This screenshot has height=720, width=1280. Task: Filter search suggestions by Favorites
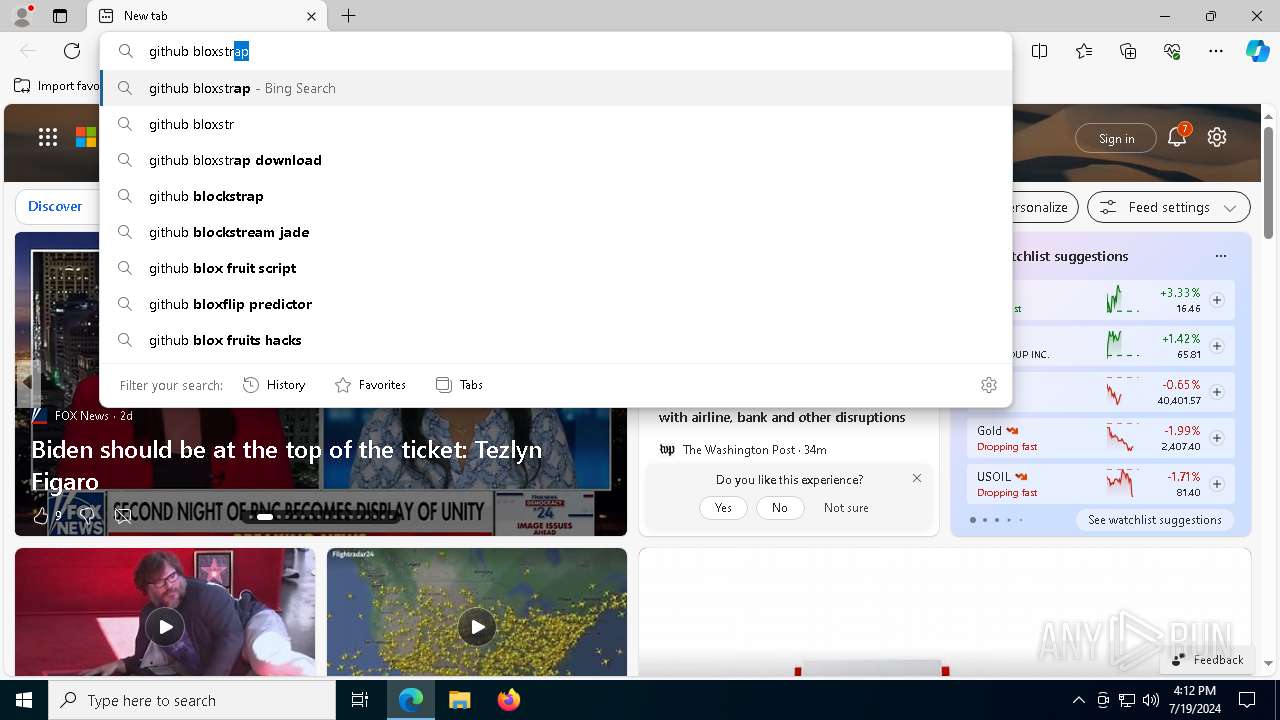tap(370, 385)
